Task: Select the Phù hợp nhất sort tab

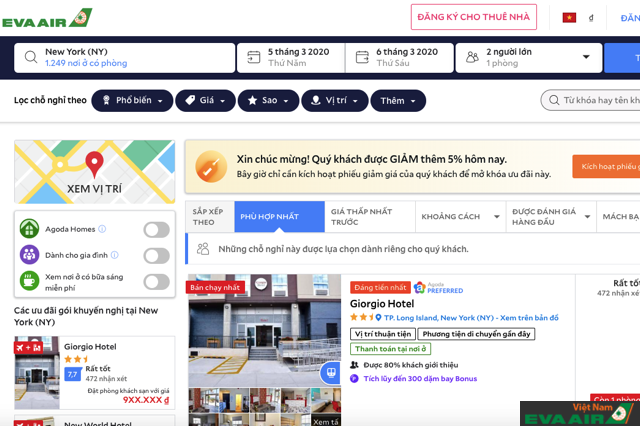Action: [x=280, y=217]
